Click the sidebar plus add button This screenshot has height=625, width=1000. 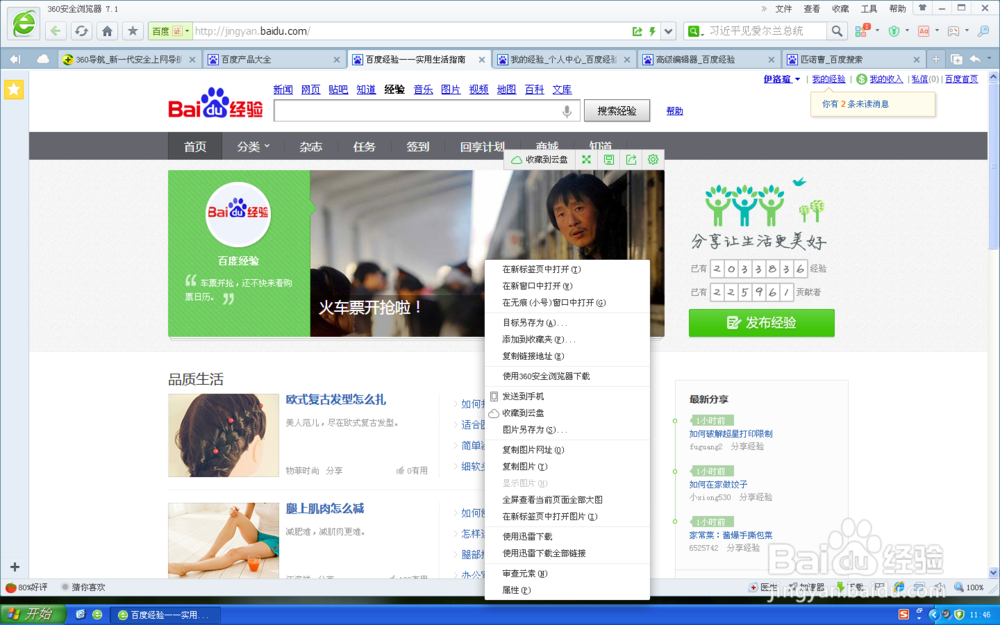click(15, 566)
